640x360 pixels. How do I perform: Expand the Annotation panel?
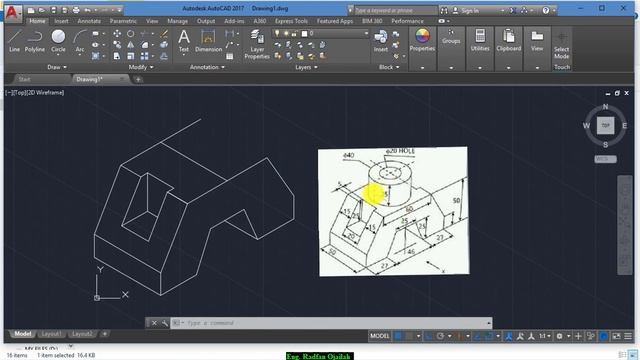click(x=207, y=67)
